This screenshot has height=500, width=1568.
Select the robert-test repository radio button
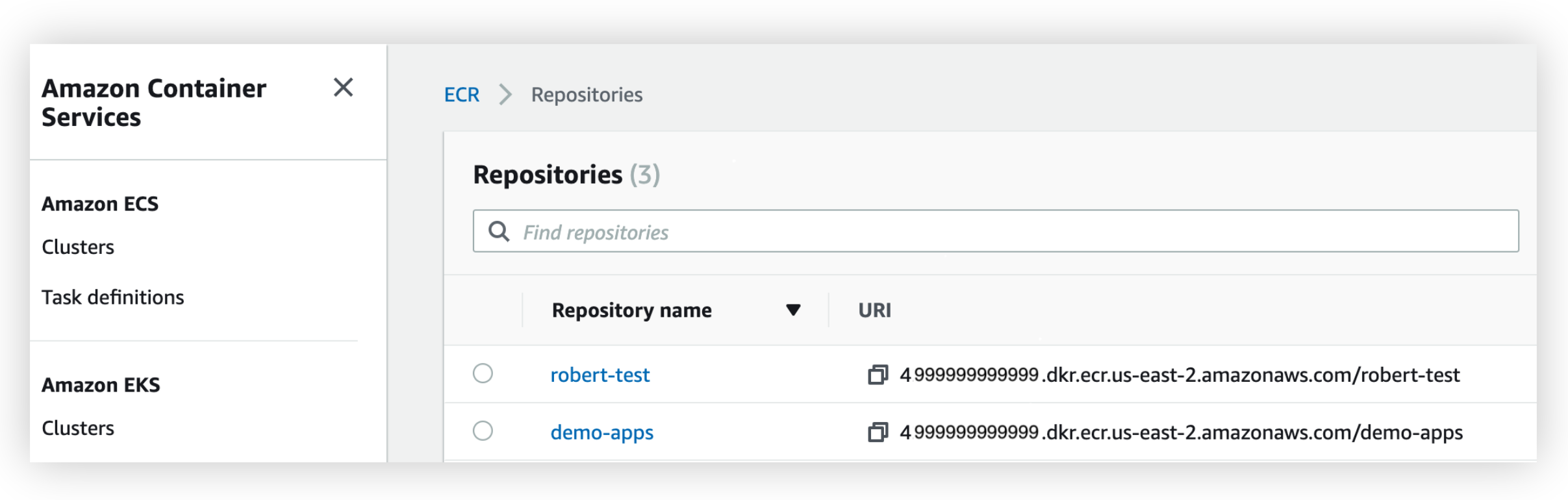click(x=483, y=373)
